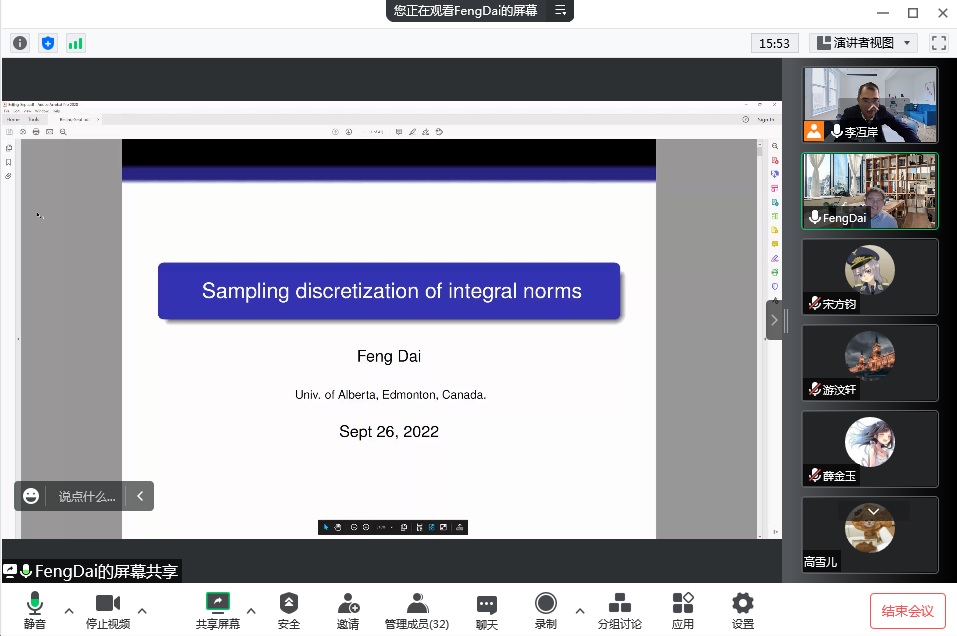Open Manage Participants (32) panel
Viewport: 957px width, 636px height.
417,610
